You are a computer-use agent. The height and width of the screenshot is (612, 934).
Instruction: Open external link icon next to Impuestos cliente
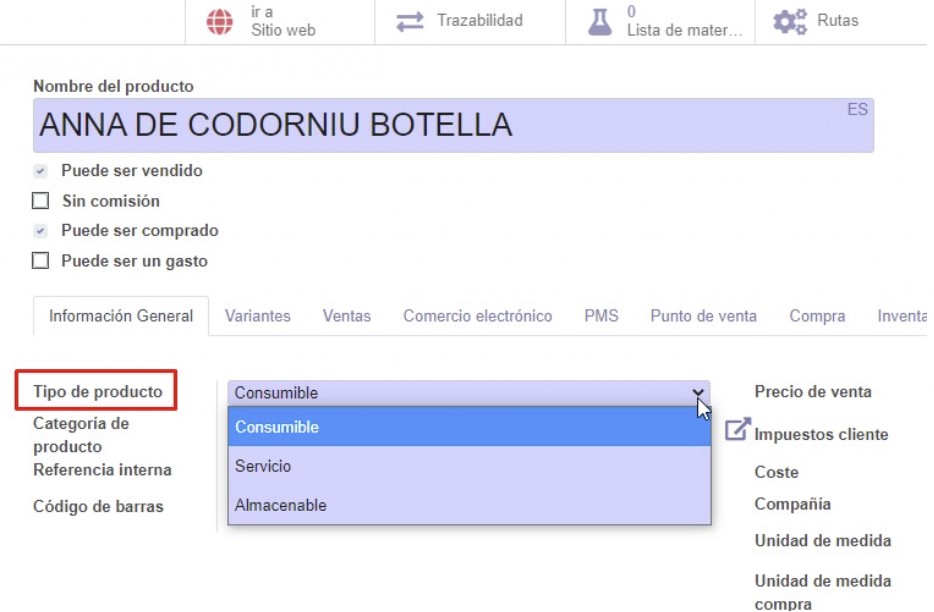pyautogui.click(x=737, y=429)
